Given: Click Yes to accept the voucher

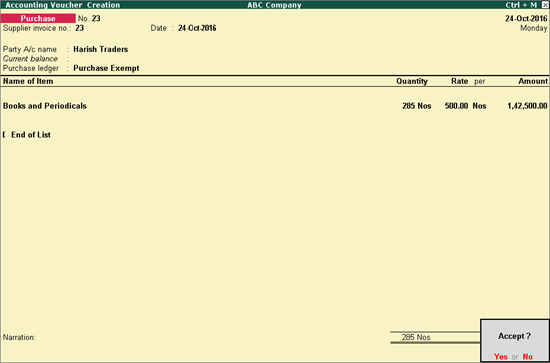Looking at the screenshot, I should tap(501, 357).
